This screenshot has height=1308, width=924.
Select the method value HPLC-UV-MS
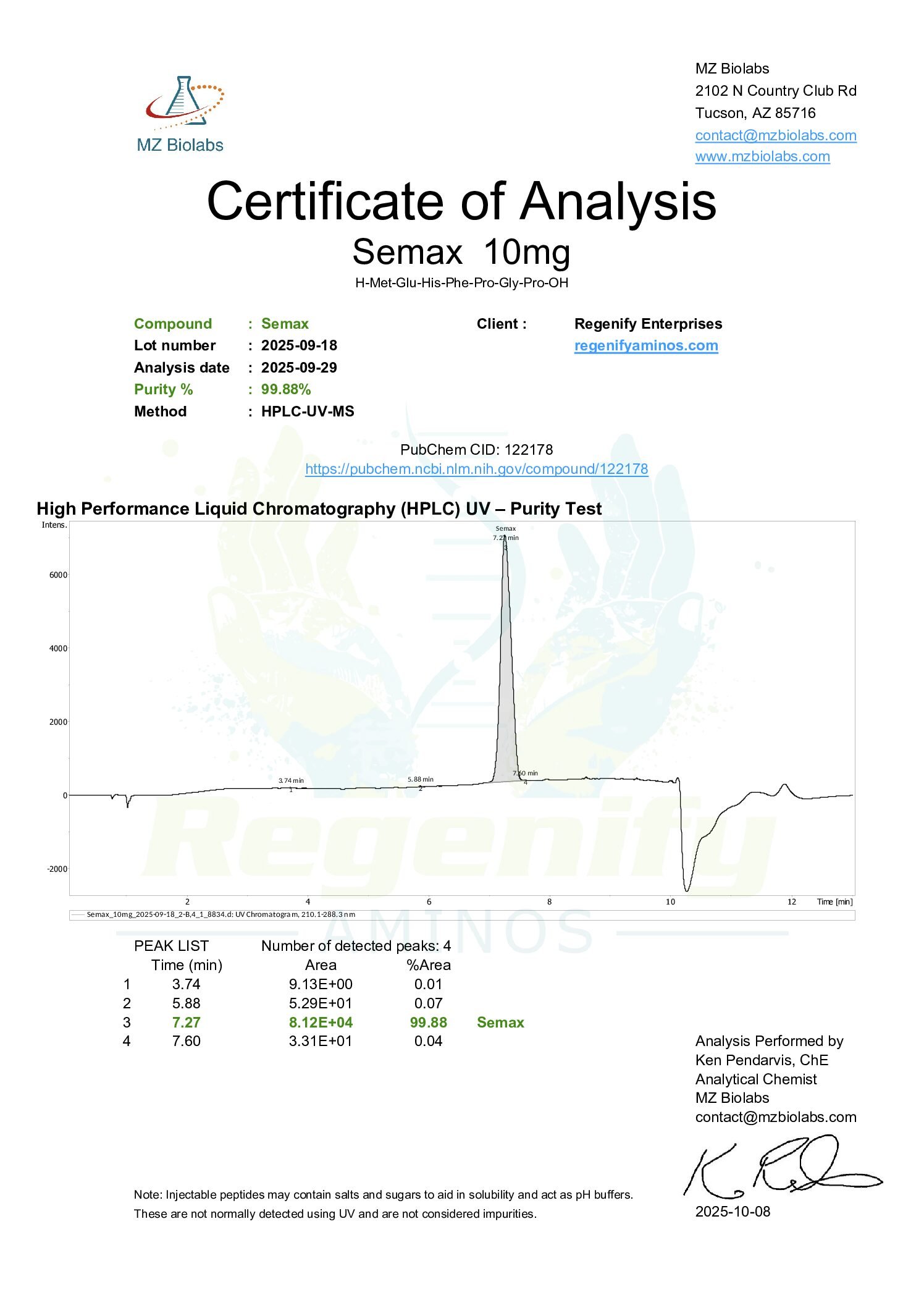(308, 411)
